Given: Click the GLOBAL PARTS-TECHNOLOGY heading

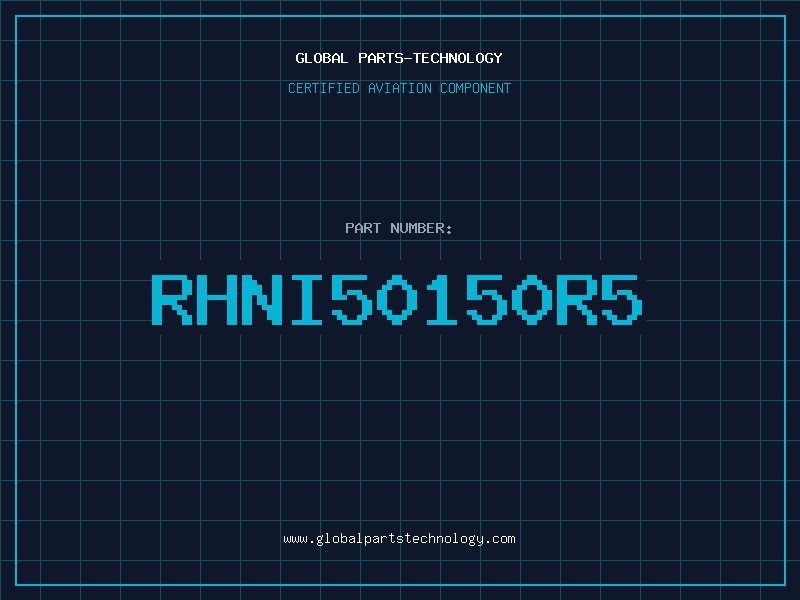Looking at the screenshot, I should coord(399,58).
